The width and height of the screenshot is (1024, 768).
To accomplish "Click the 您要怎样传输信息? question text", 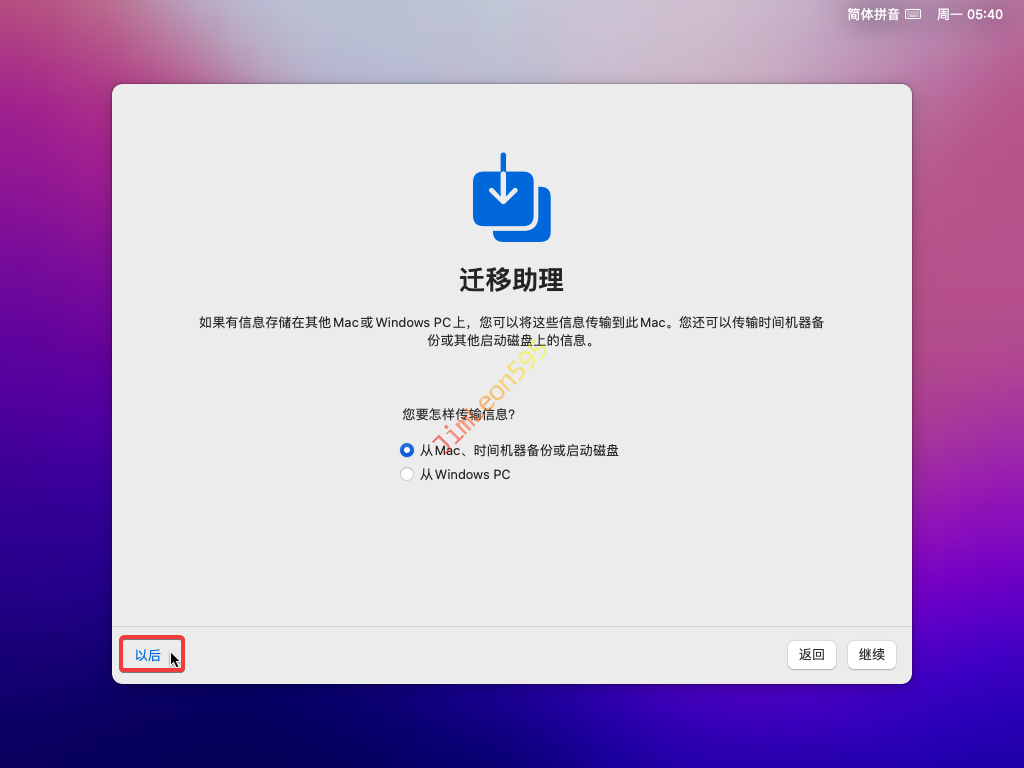I will coord(458,414).
